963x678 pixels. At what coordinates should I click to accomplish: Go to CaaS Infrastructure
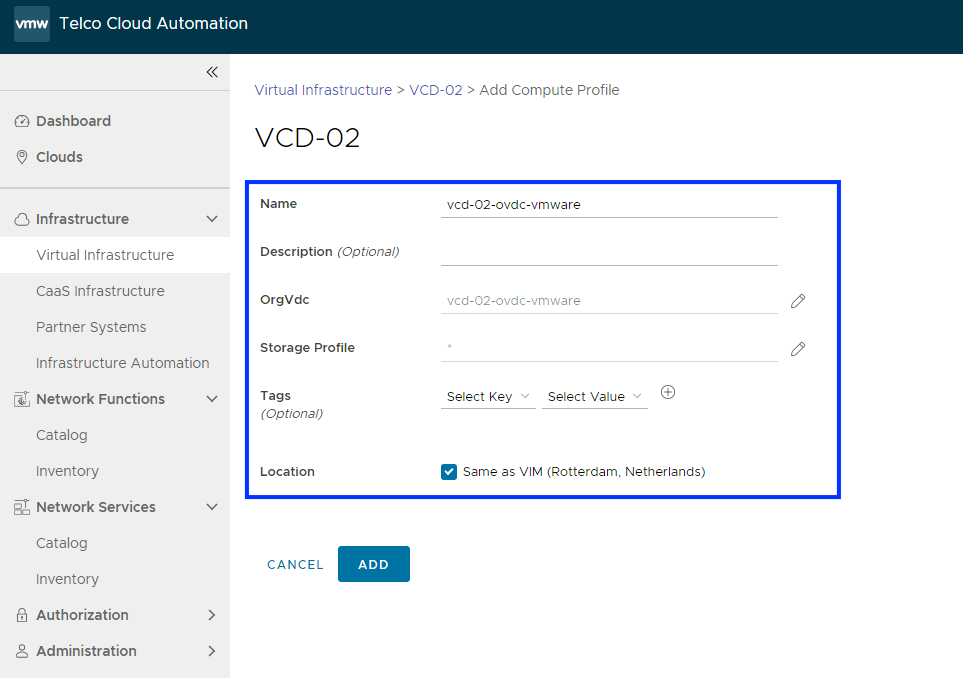pos(100,291)
